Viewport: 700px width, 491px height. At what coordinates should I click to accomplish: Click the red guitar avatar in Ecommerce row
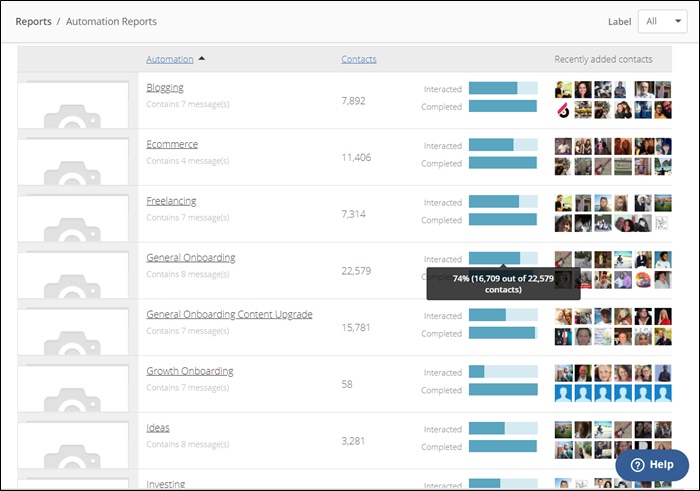pyautogui.click(x=603, y=166)
